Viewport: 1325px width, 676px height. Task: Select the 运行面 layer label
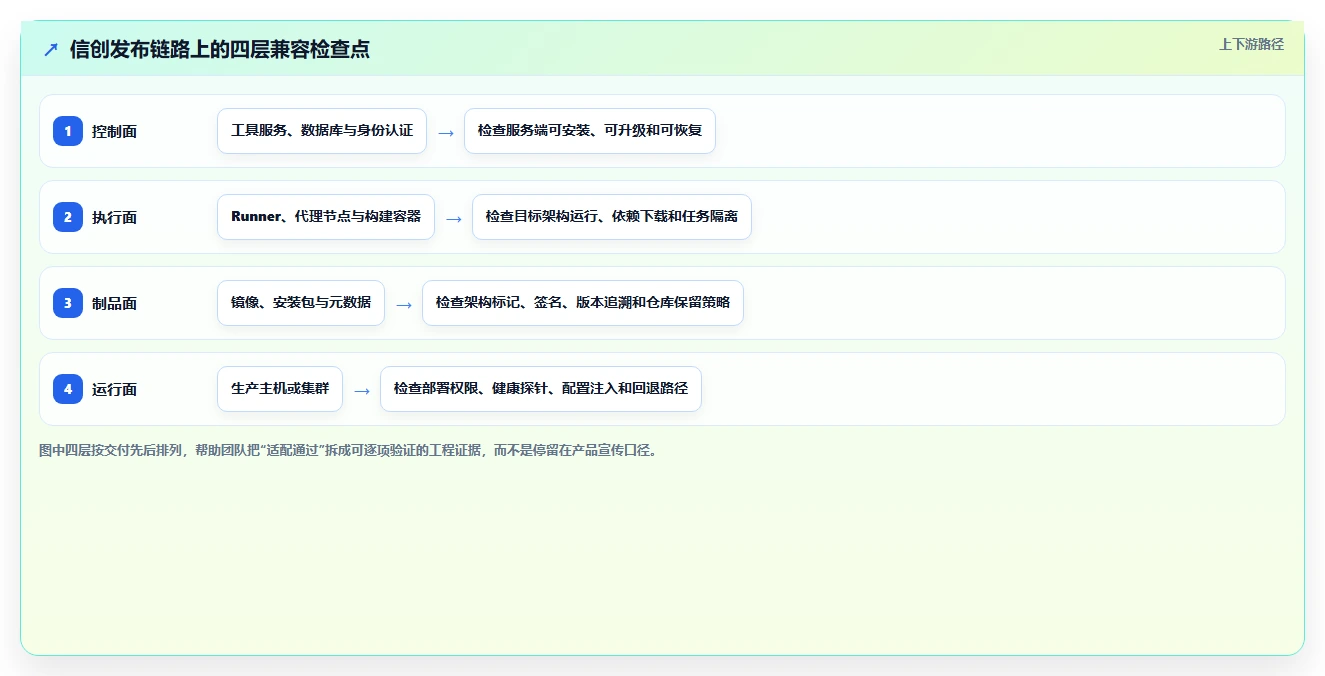click(114, 389)
